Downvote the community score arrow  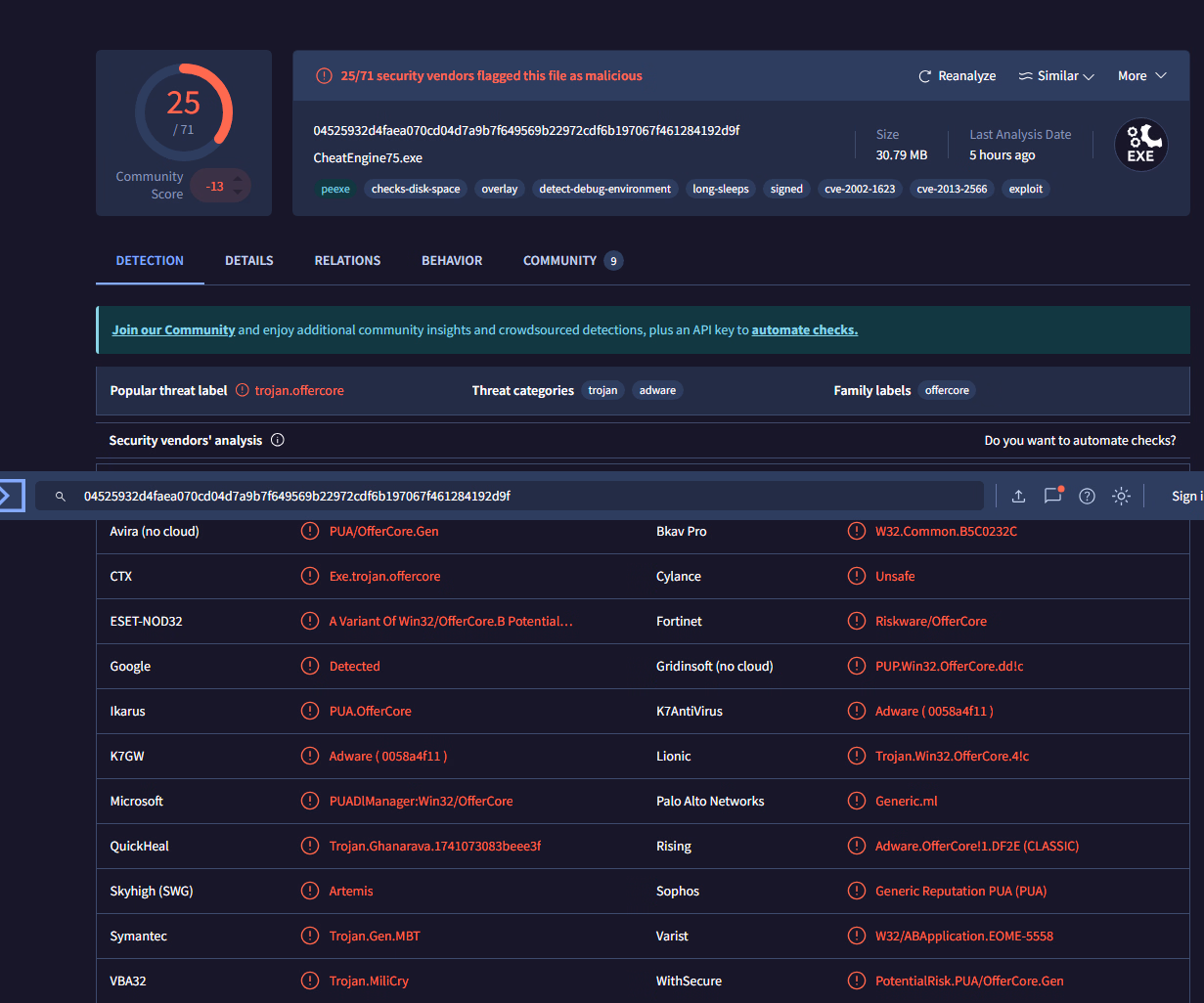point(237,193)
